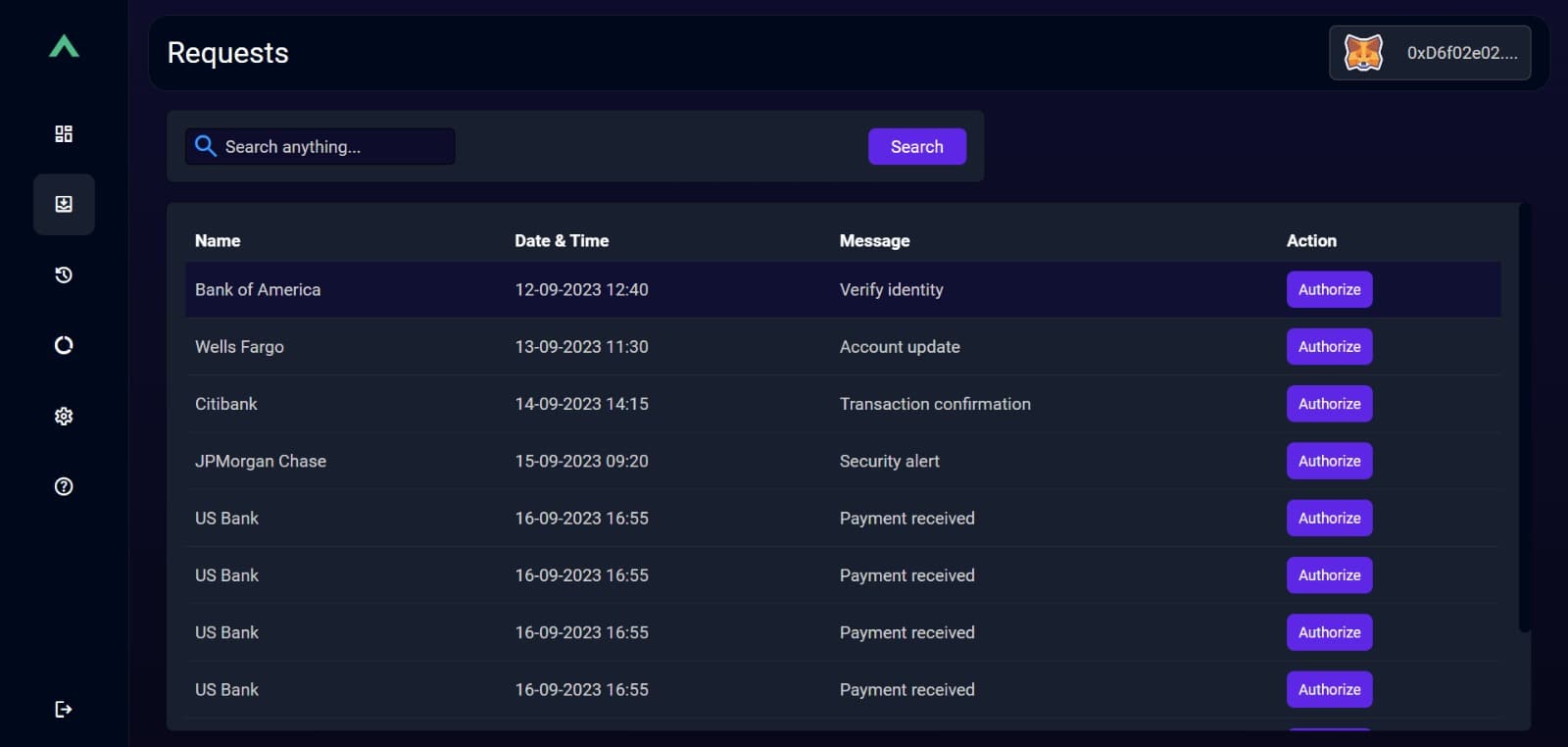
Task: Select the green app logo at top left
Action: (x=64, y=48)
